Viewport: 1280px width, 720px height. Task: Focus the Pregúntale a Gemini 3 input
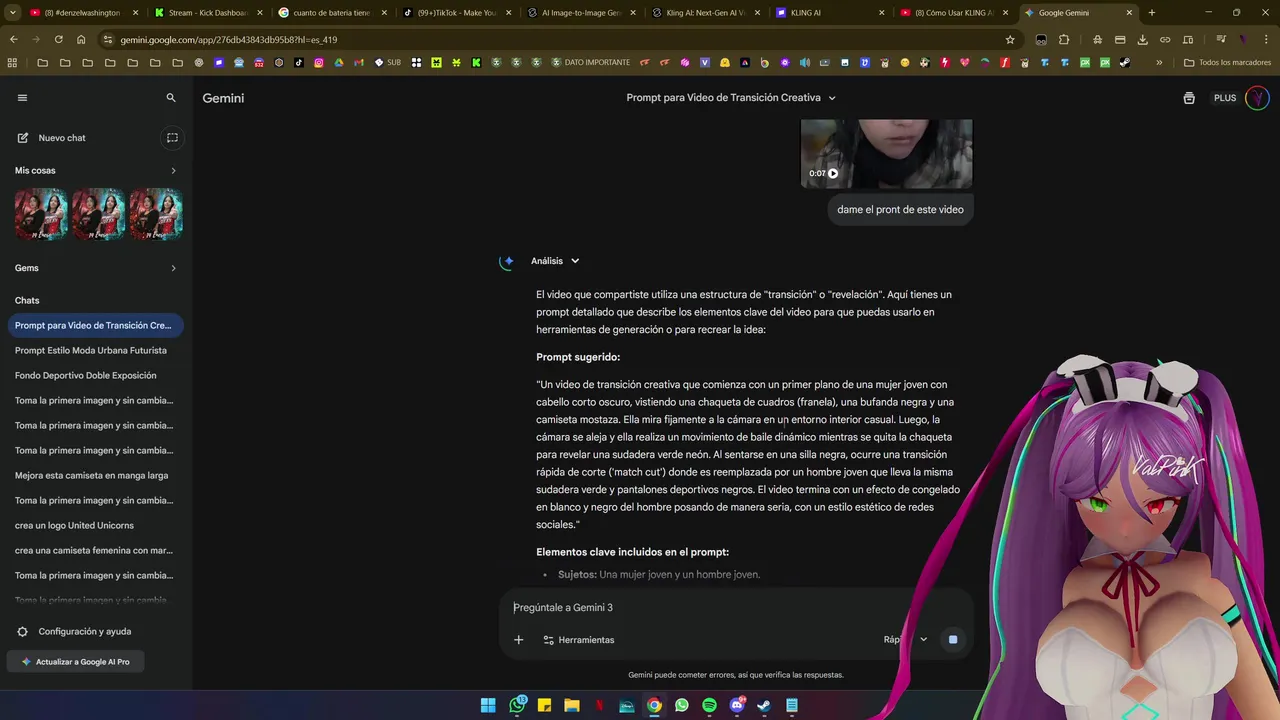coord(735,608)
